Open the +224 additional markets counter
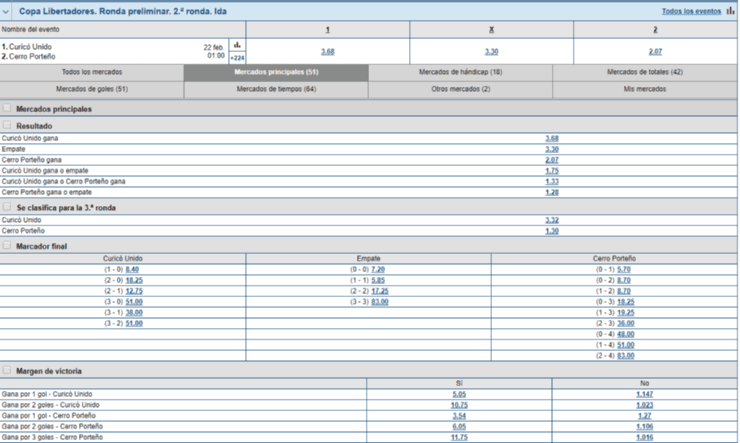Image resolution: width=740 pixels, height=443 pixels. click(237, 58)
